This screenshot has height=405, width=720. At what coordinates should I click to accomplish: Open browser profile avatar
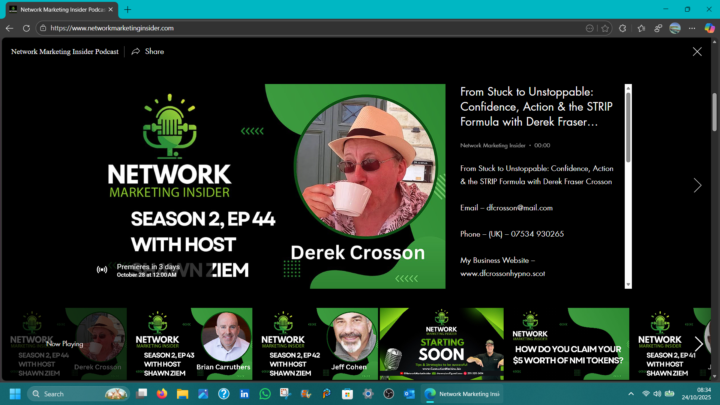pyautogui.click(x=675, y=28)
